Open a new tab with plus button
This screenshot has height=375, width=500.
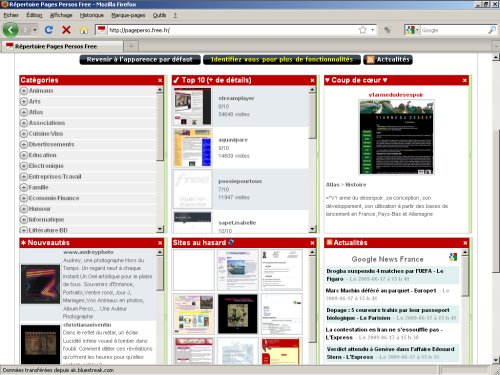tap(131, 46)
